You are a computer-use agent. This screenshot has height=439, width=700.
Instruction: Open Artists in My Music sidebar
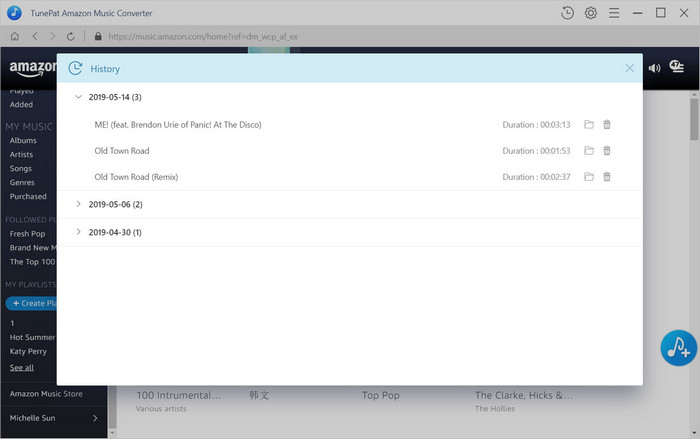(21, 155)
